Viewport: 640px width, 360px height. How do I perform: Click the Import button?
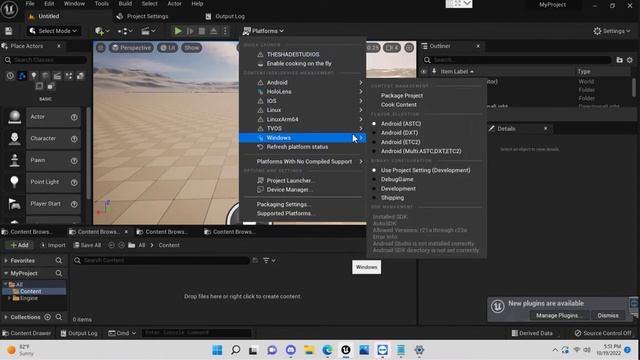pyautogui.click(x=53, y=245)
